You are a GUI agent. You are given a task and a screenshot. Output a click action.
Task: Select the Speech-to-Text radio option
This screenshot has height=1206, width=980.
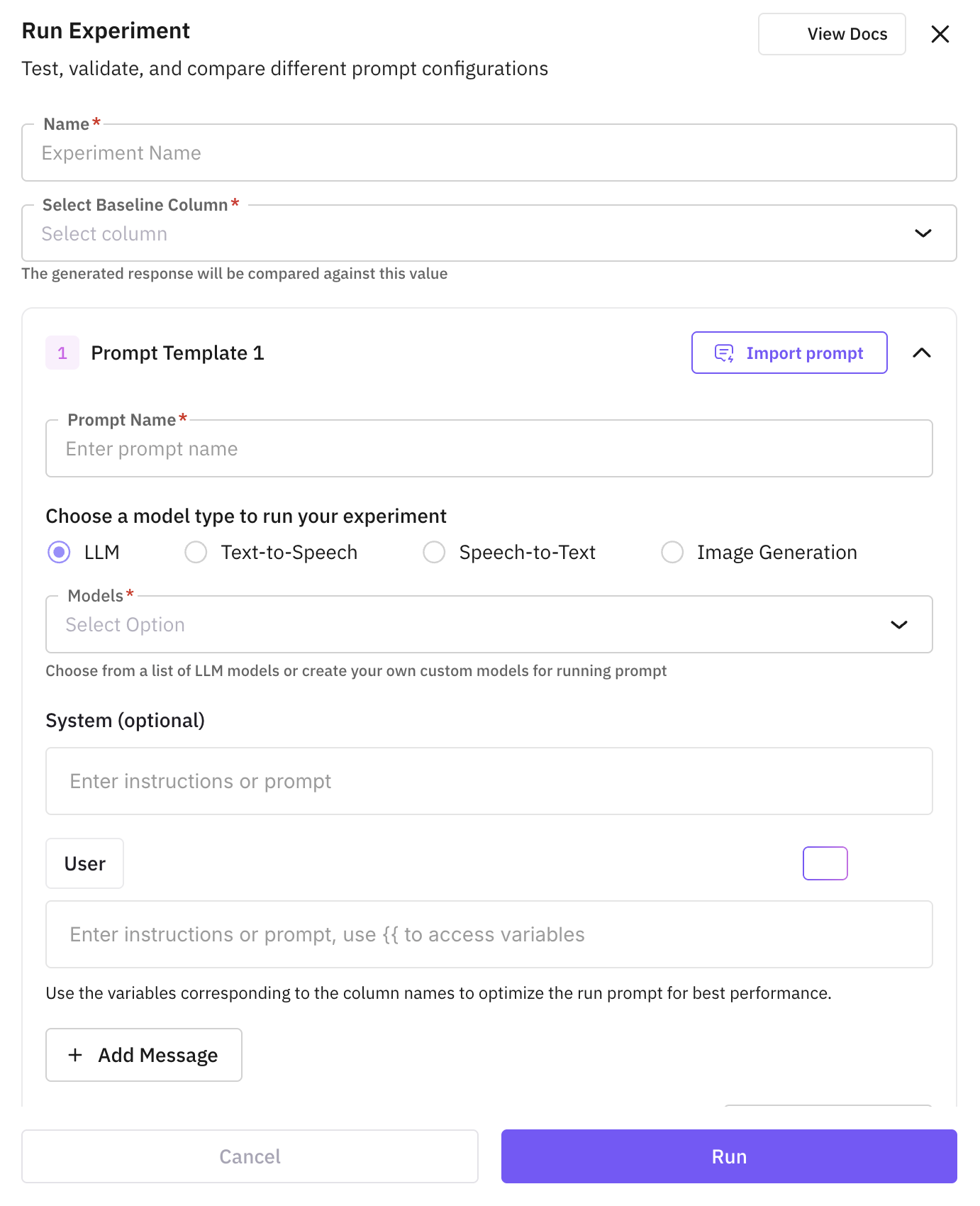click(x=434, y=552)
